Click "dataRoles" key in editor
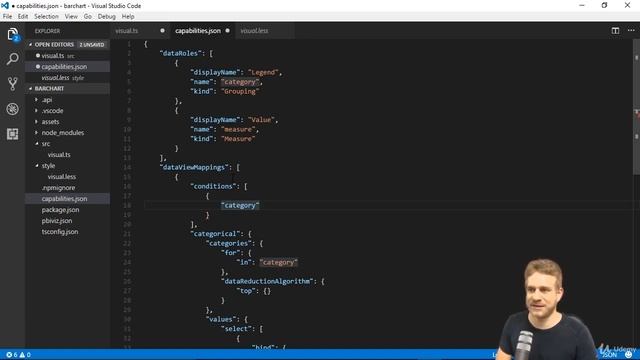The width and height of the screenshot is (640, 360). point(180,53)
